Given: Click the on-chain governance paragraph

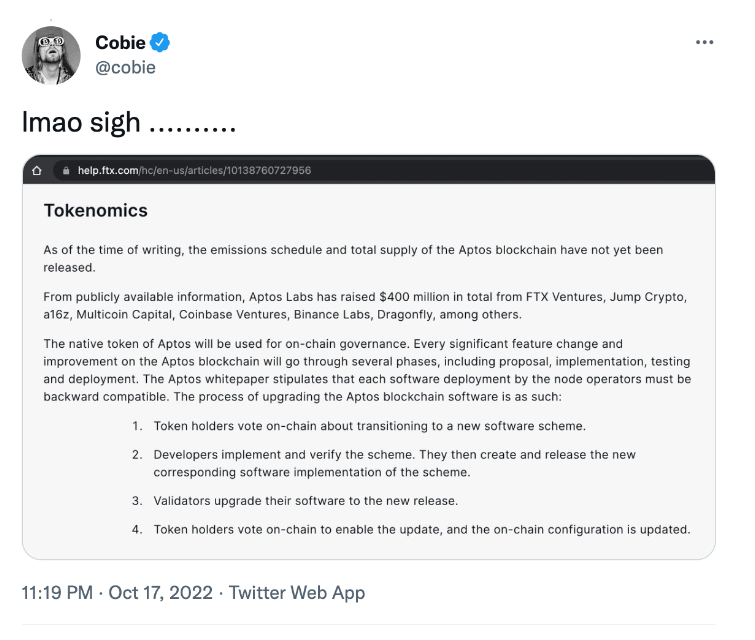Looking at the screenshot, I should point(367,370).
